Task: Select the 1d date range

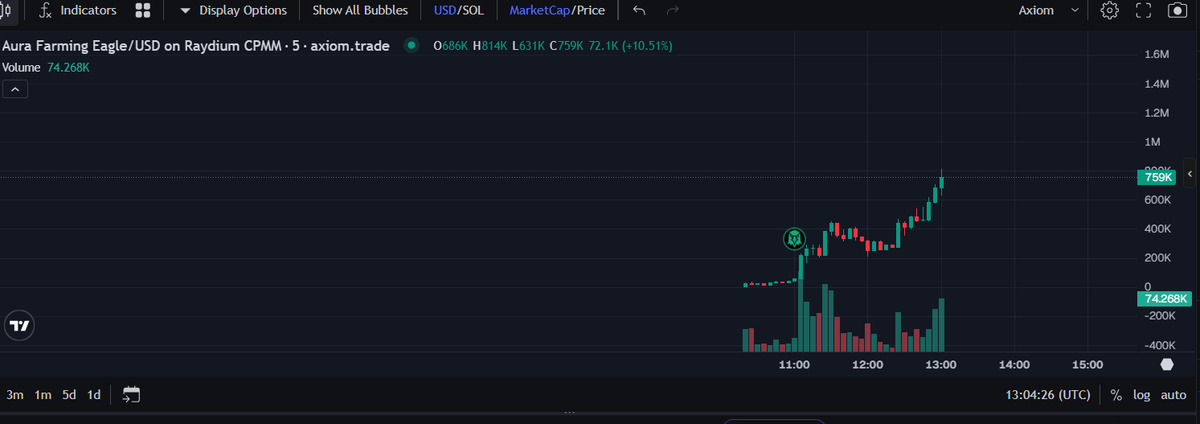Action: tap(93, 395)
